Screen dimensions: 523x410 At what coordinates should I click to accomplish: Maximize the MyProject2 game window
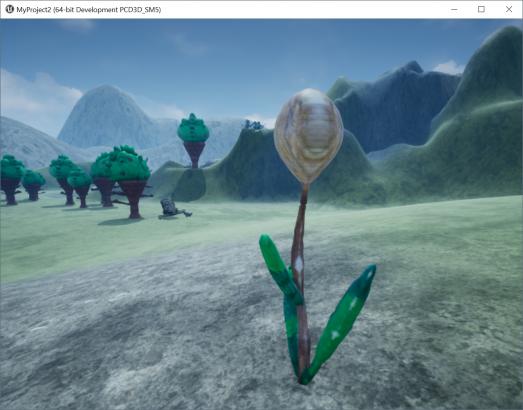pyautogui.click(x=481, y=9)
